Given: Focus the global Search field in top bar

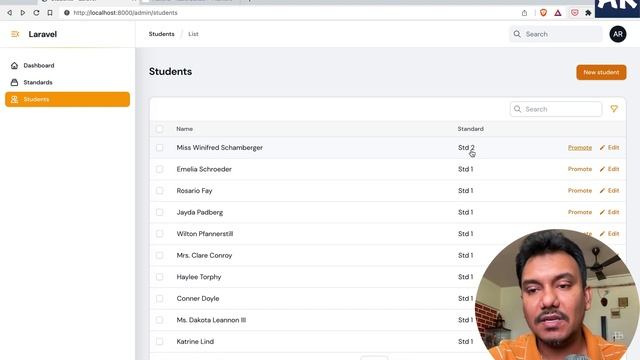Looking at the screenshot, I should [556, 34].
